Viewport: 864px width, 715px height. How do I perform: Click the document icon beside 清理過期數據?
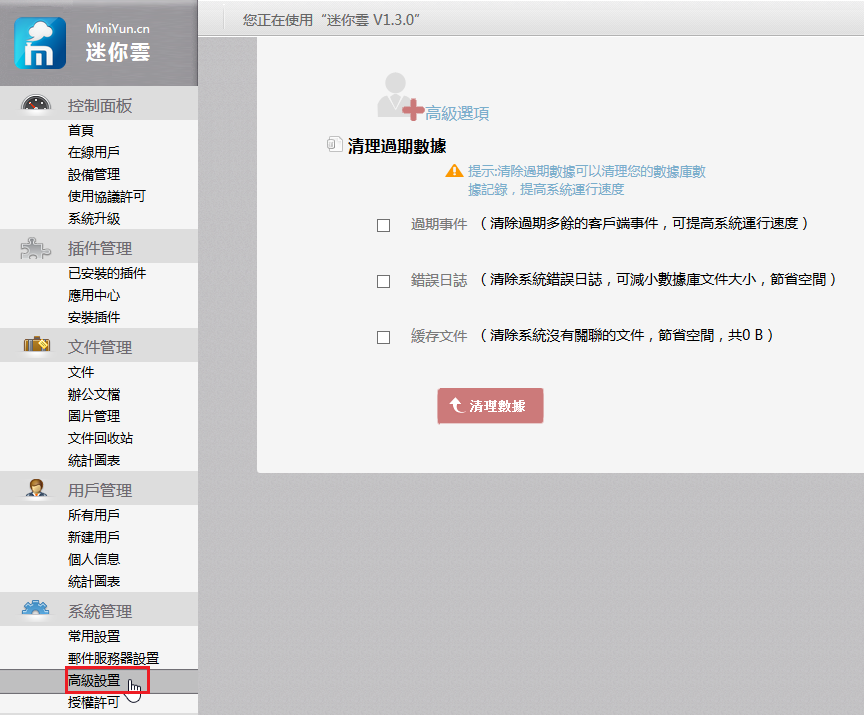click(334, 144)
